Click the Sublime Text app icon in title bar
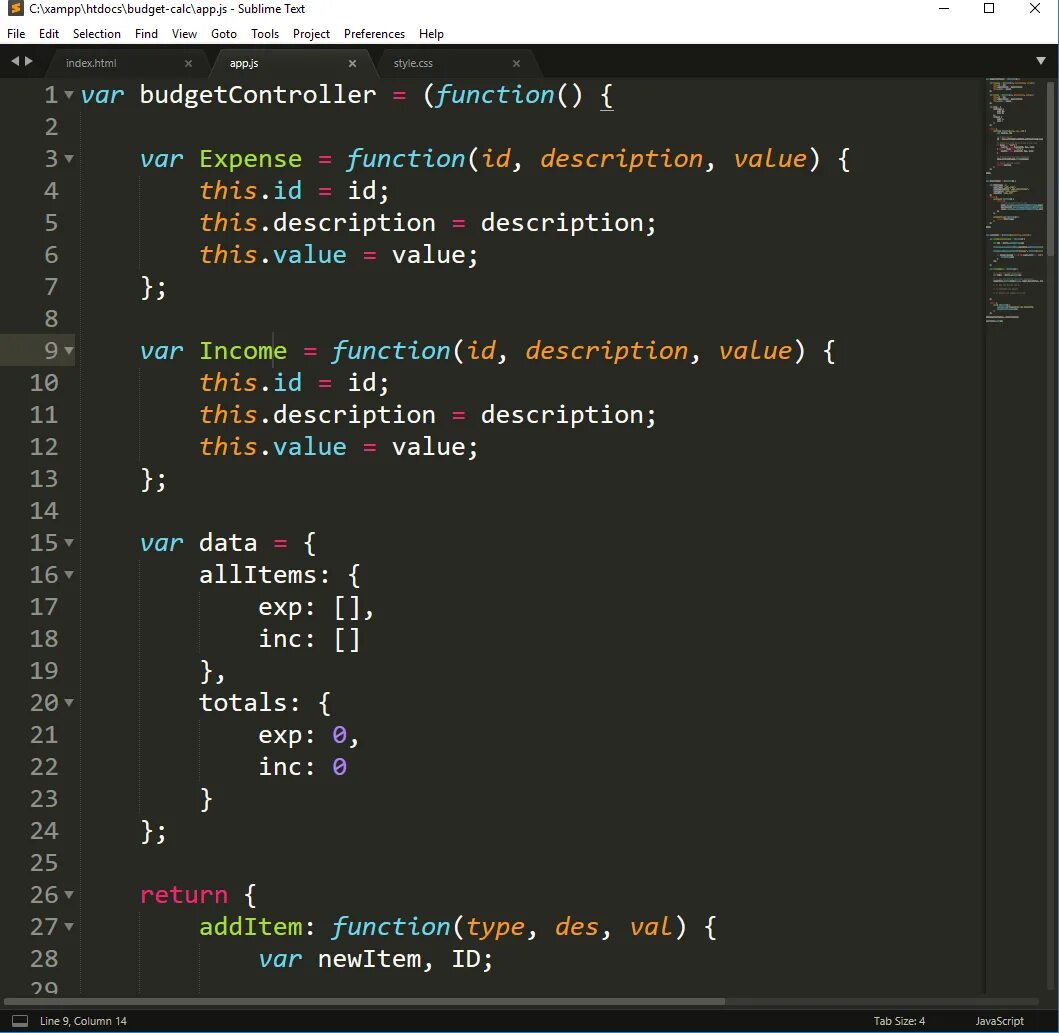Screen dimensions: 1059x1033 click(15, 9)
